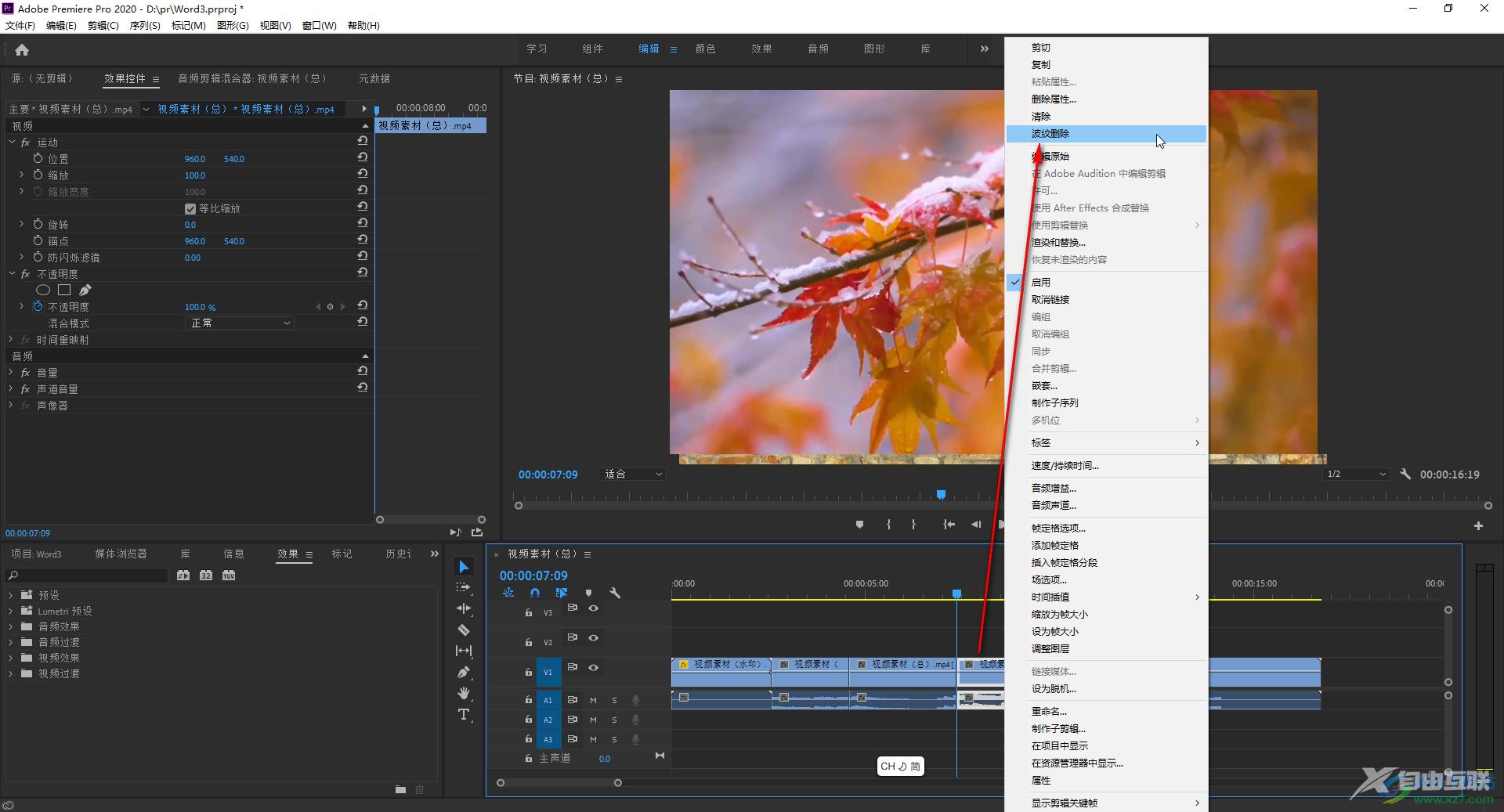This screenshot has height=812, width=1504.
Task: Click Rename in the context menu
Action: 1106,712
